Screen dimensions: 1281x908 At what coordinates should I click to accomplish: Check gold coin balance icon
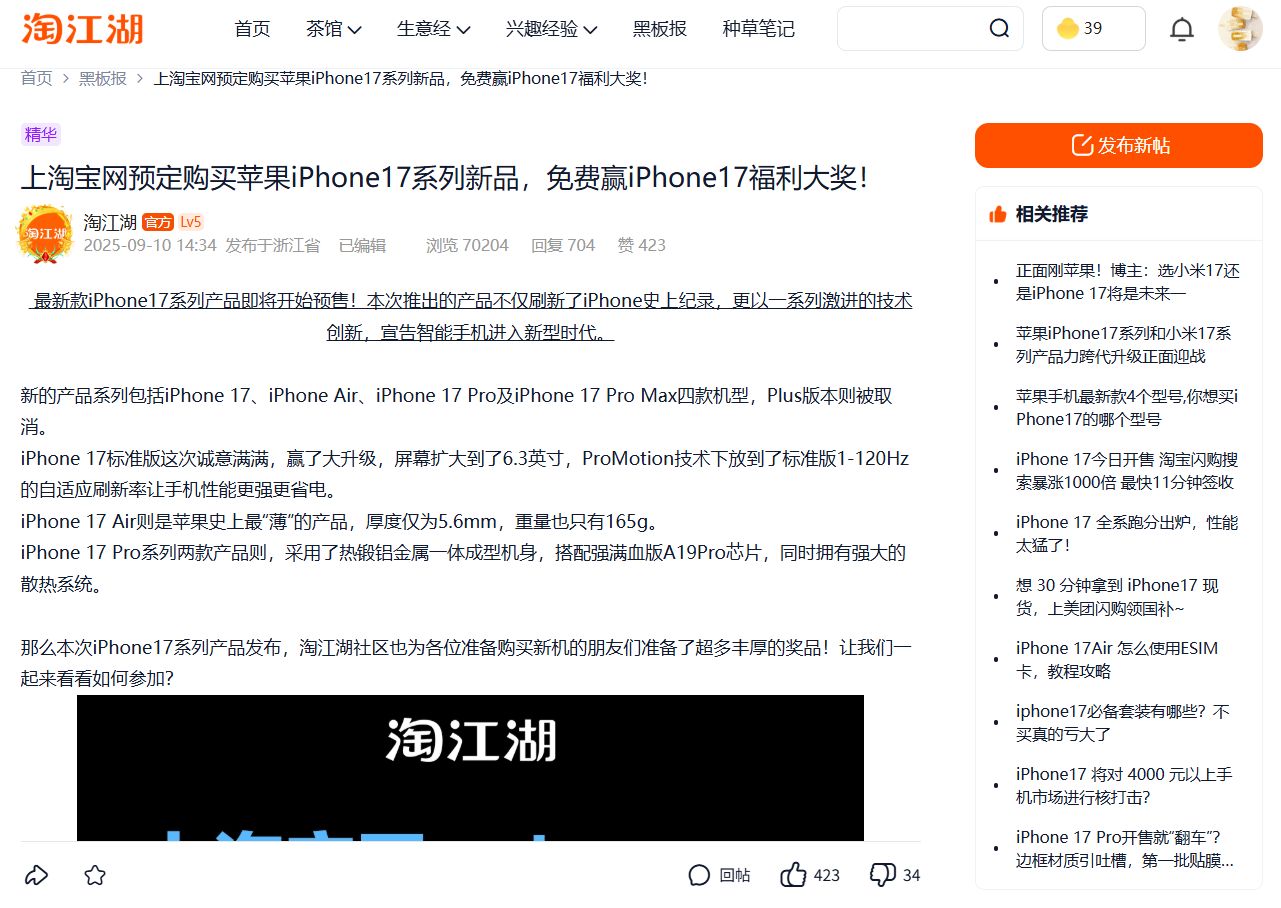point(1068,29)
